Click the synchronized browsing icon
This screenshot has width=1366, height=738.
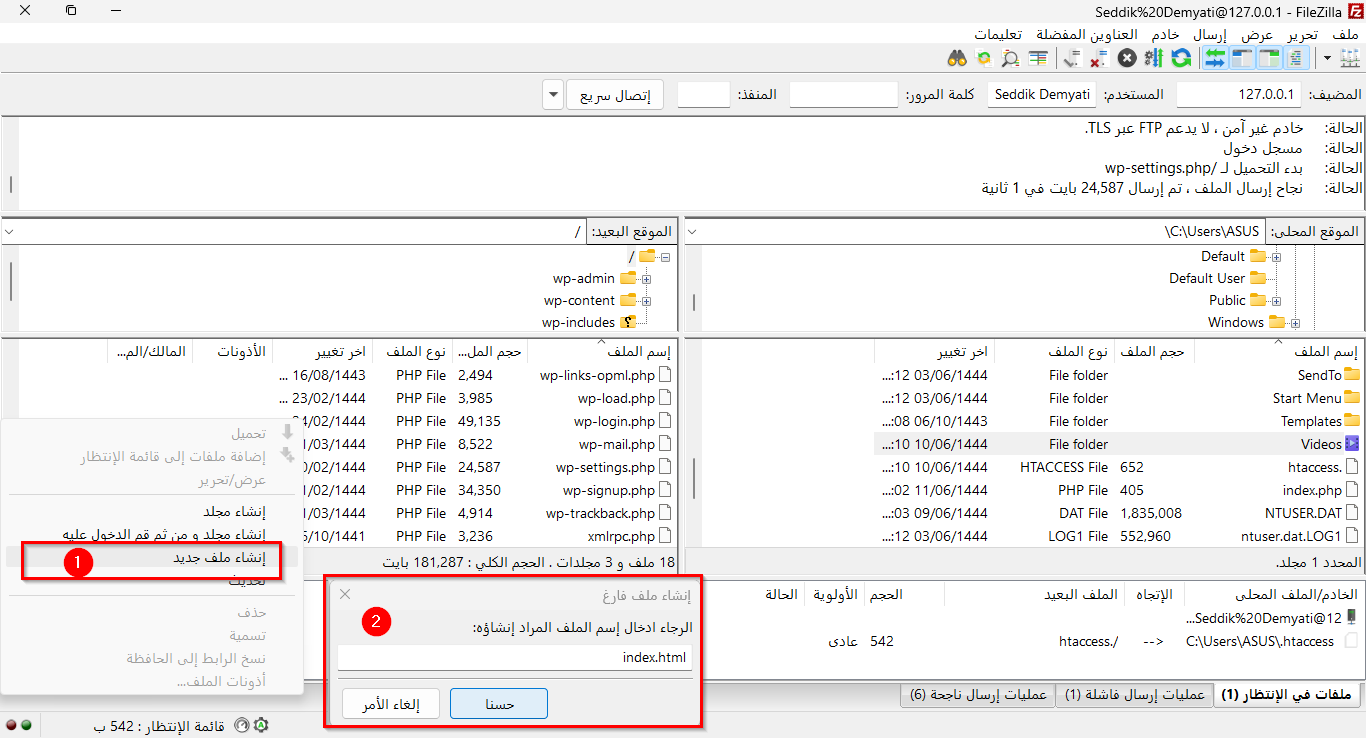(983, 59)
